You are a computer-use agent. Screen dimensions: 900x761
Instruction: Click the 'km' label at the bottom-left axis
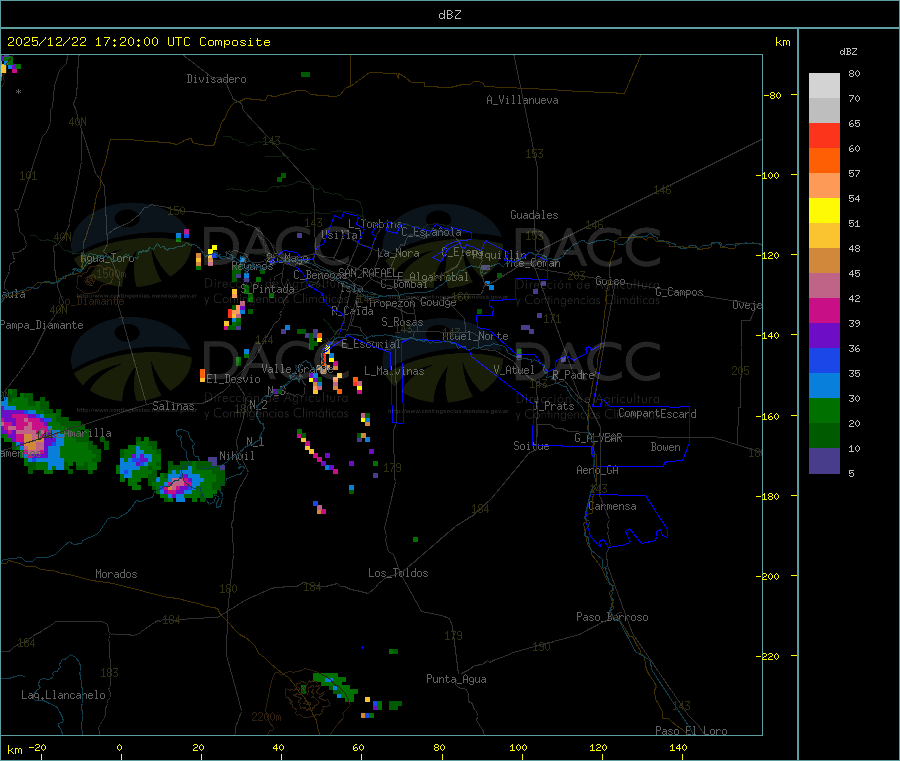15,750
